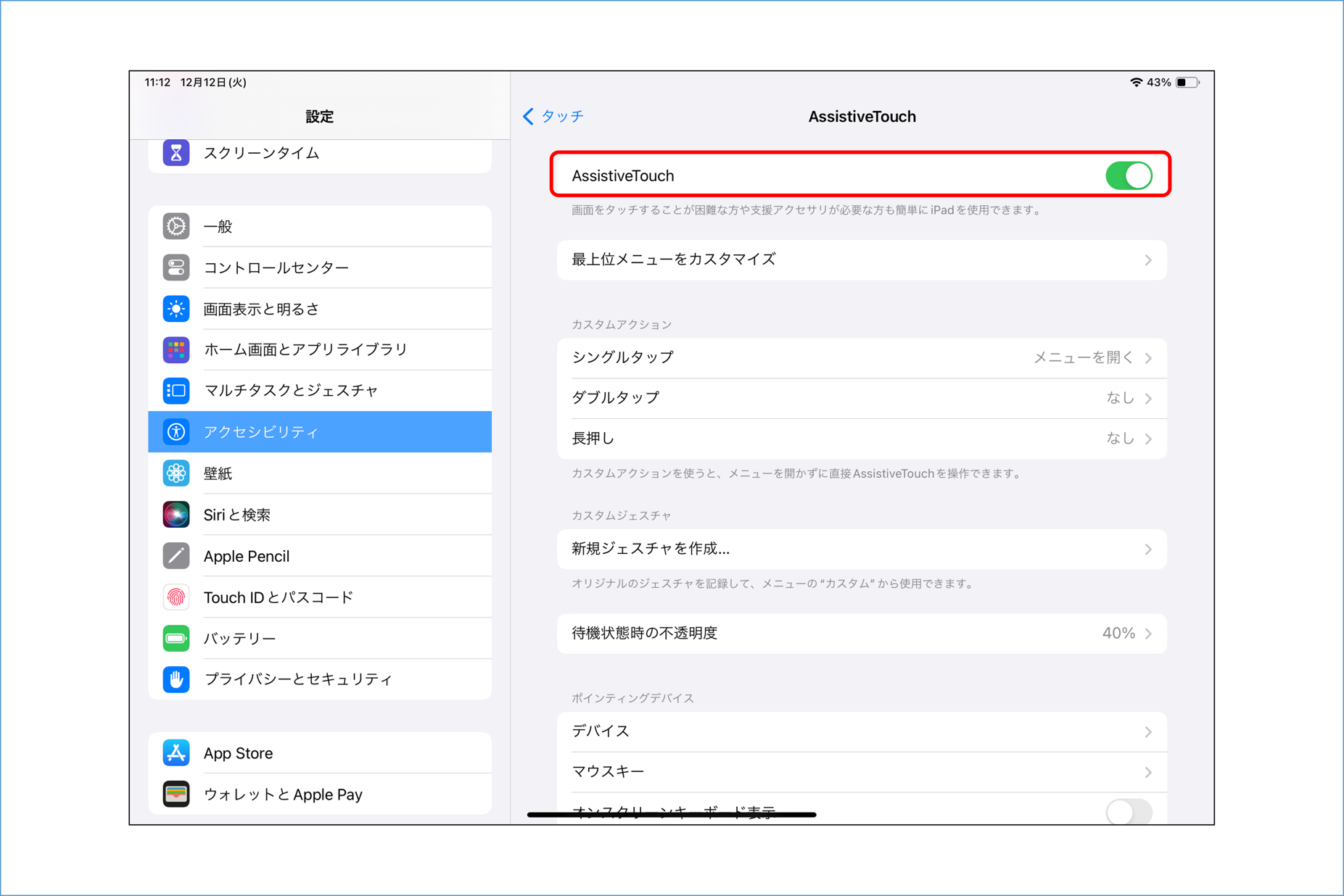1344x896 pixels.
Task: Tap the battery indicator in status bar
Action: (1187, 83)
